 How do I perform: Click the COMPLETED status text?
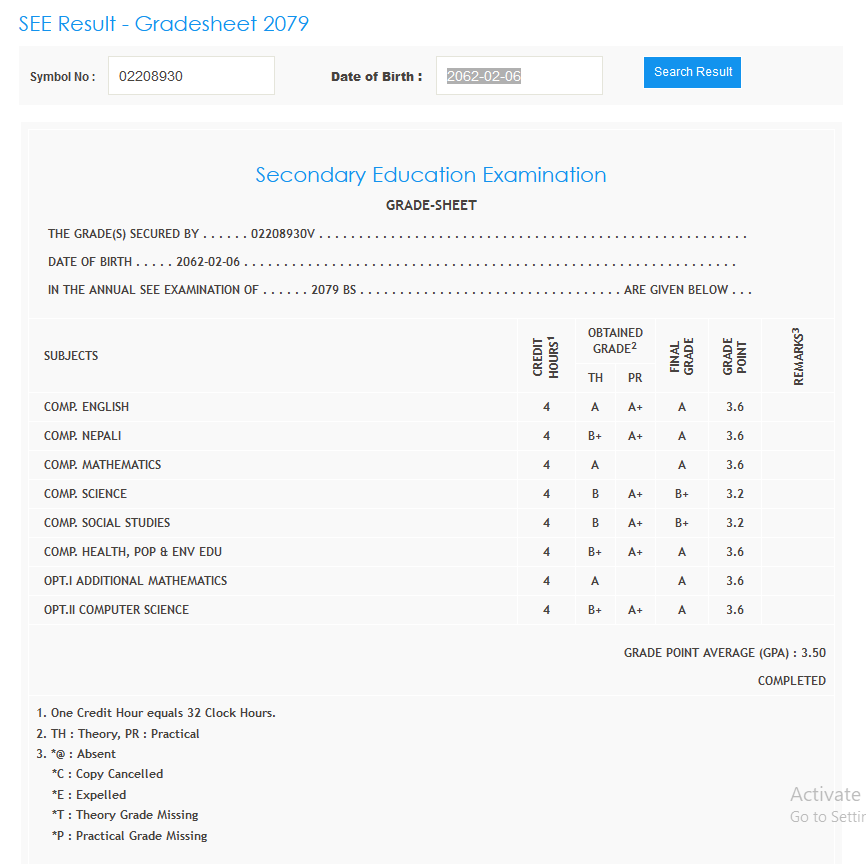(791, 681)
